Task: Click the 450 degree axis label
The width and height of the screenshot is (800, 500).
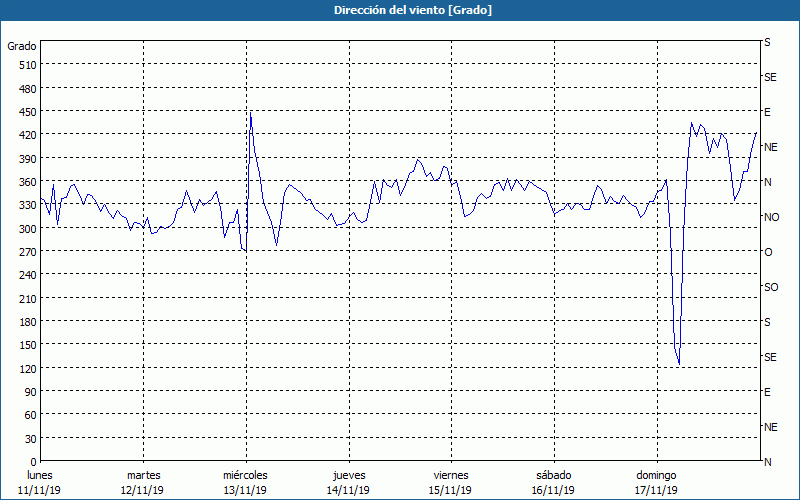Action: coord(29,112)
